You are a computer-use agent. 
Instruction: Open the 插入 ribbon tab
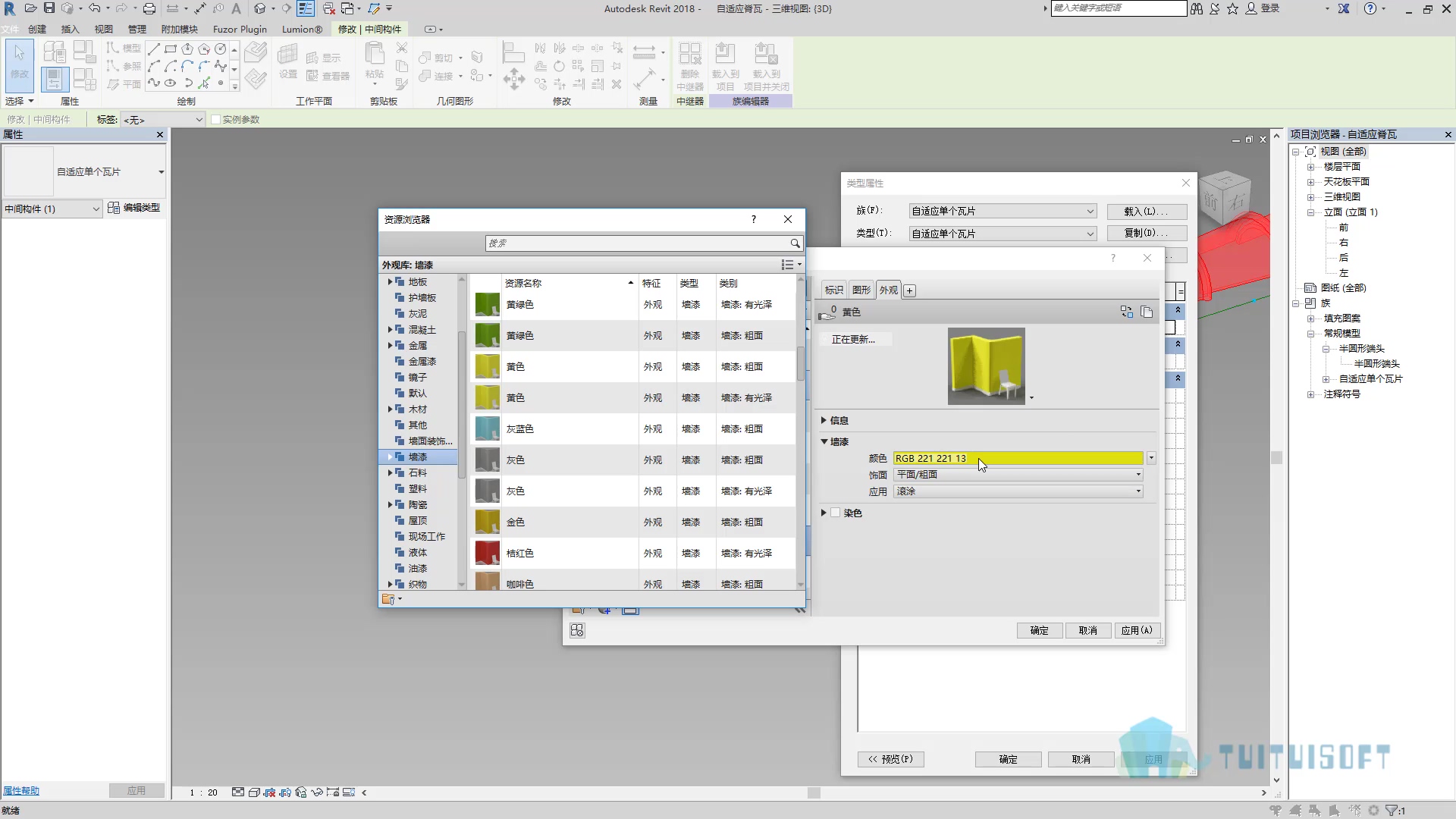[70, 30]
